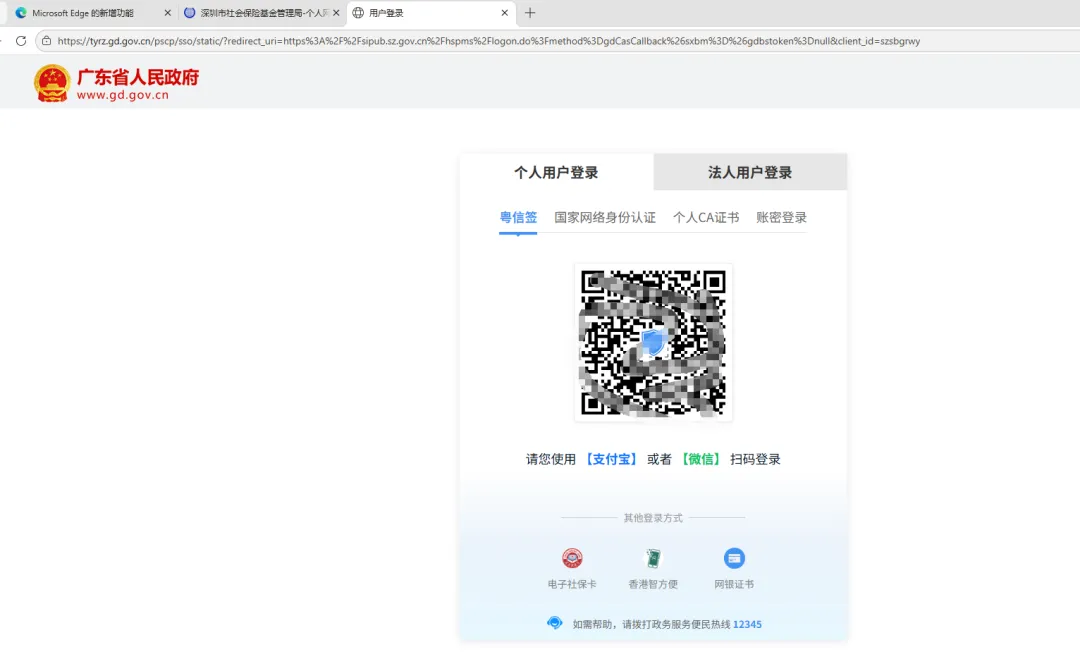Image resolution: width=1080 pixels, height=671 pixels.
Task: Click the Edge logo favicon on first tab
Action: [x=21, y=12]
